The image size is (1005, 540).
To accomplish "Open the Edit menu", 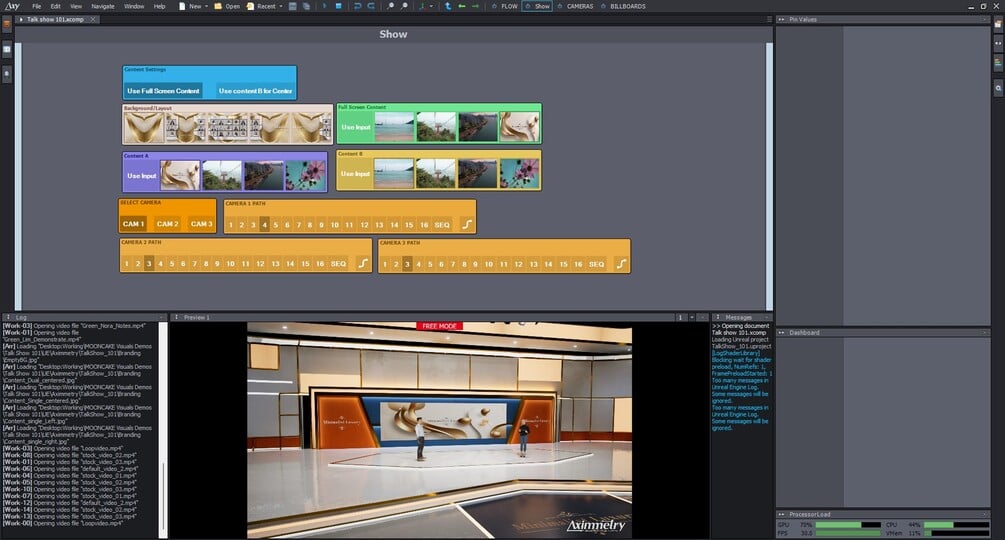I will pos(56,6).
